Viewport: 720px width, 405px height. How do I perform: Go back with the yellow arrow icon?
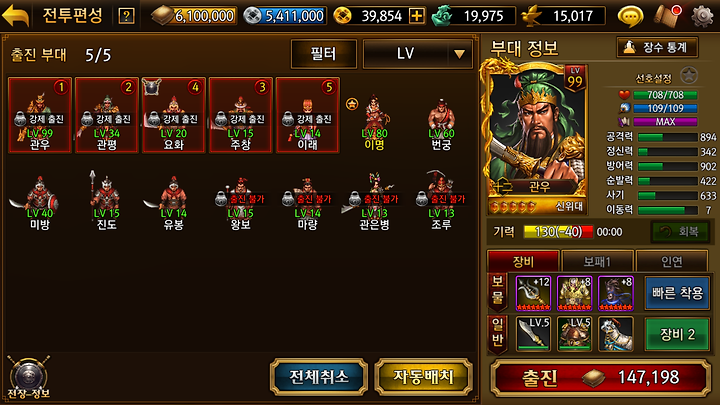pos(16,16)
